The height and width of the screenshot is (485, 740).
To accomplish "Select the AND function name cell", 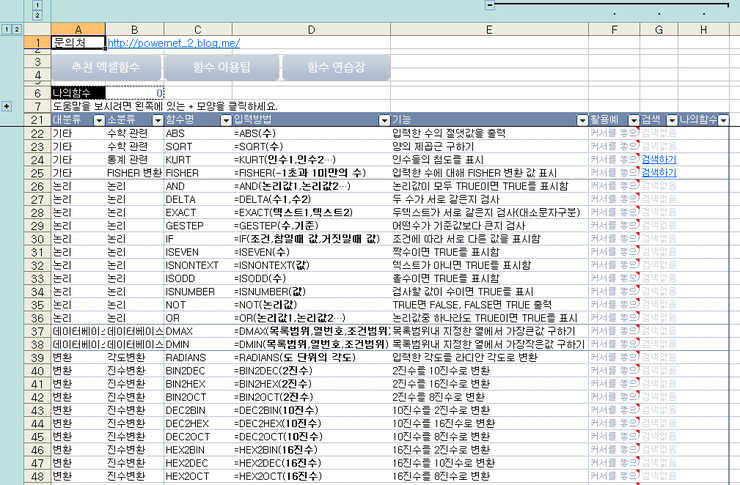I will click(x=198, y=186).
